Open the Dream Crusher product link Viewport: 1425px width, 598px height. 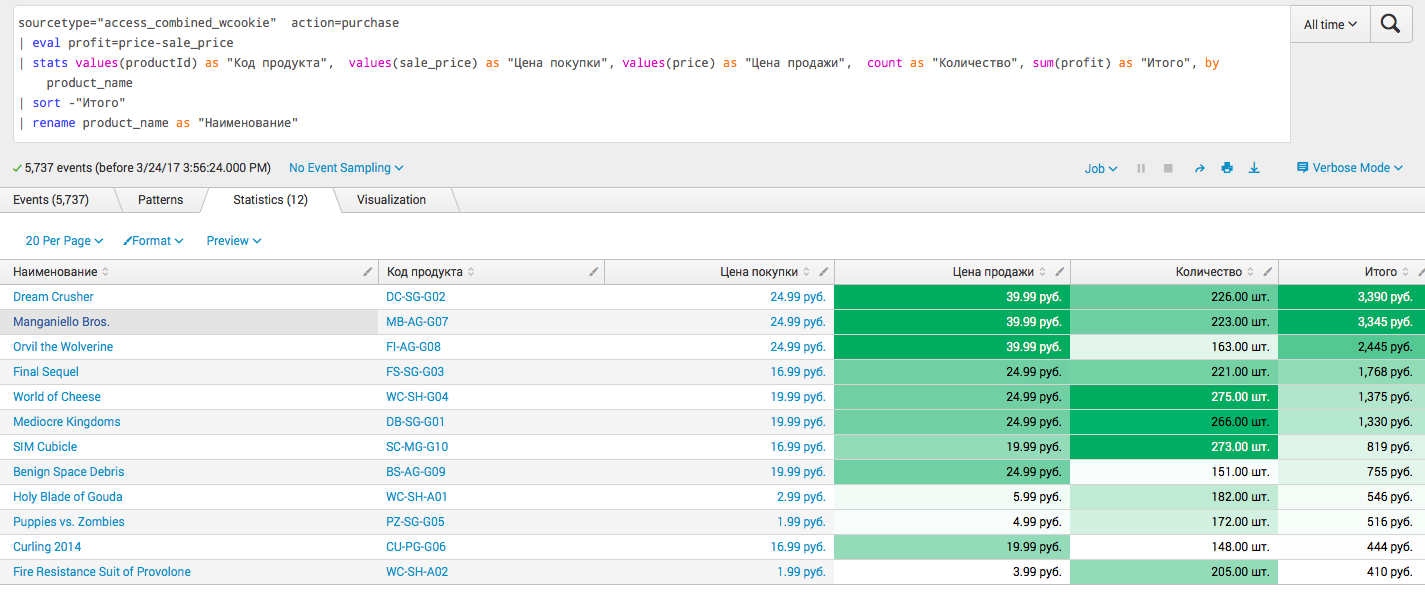point(53,296)
